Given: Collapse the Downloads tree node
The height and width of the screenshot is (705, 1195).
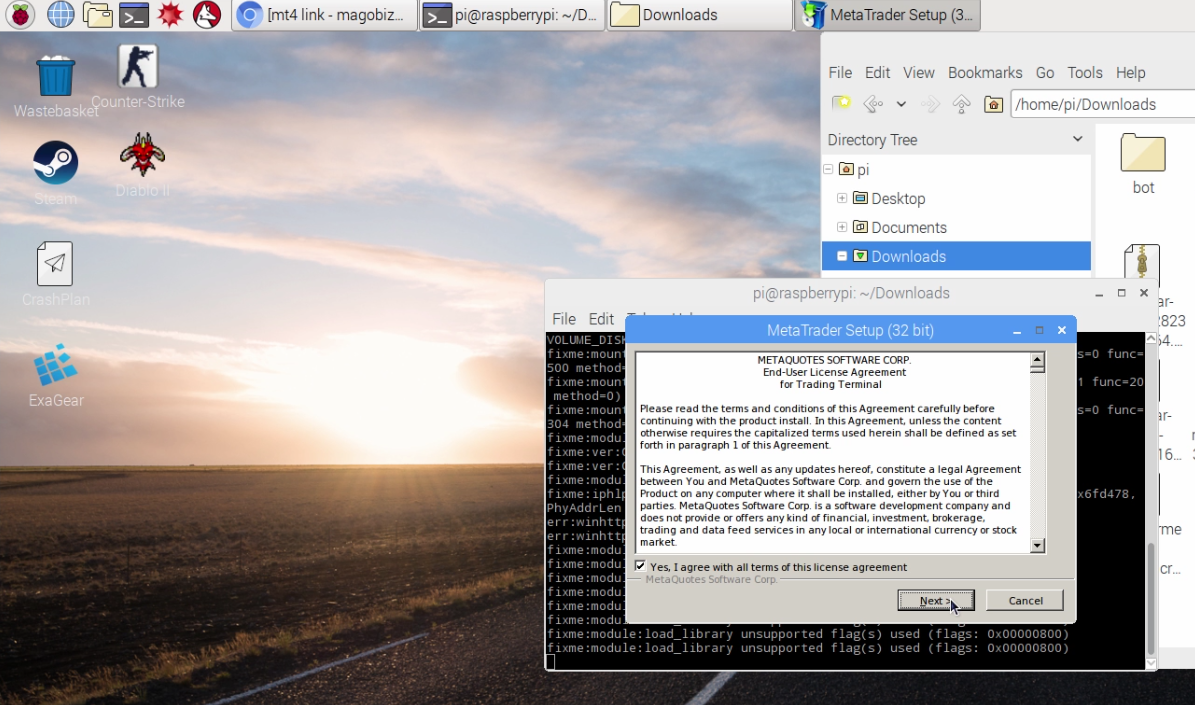Looking at the screenshot, I should 842,256.
